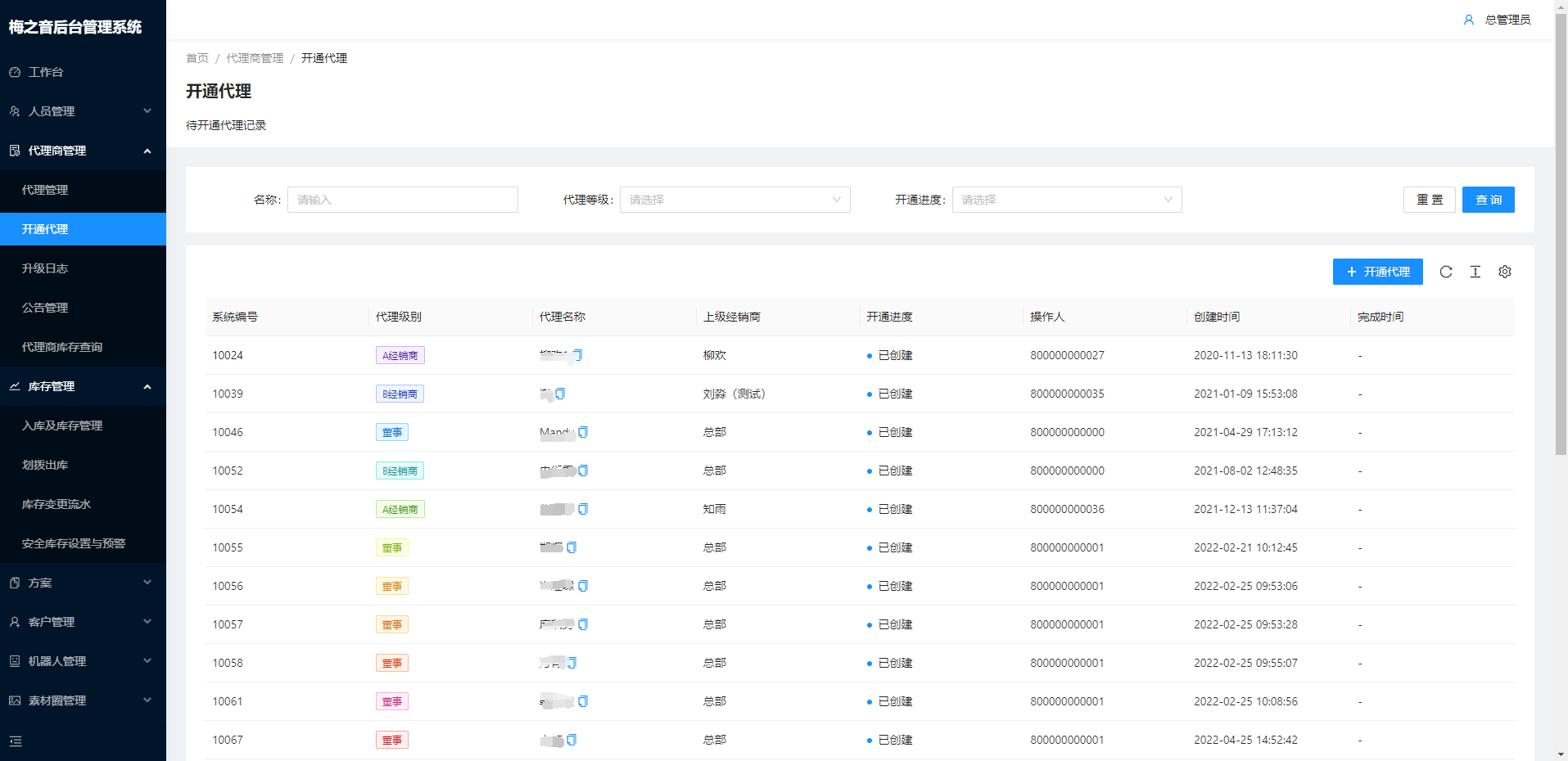This screenshot has width=1568, height=761.
Task: Click the copy icon in row 10055
Action: 572,547
